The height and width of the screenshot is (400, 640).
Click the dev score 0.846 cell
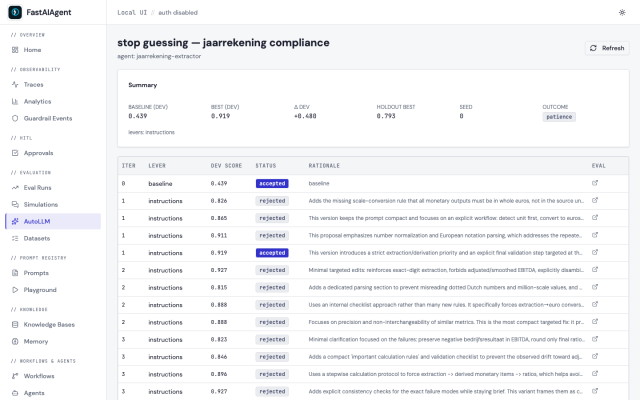click(x=219, y=357)
